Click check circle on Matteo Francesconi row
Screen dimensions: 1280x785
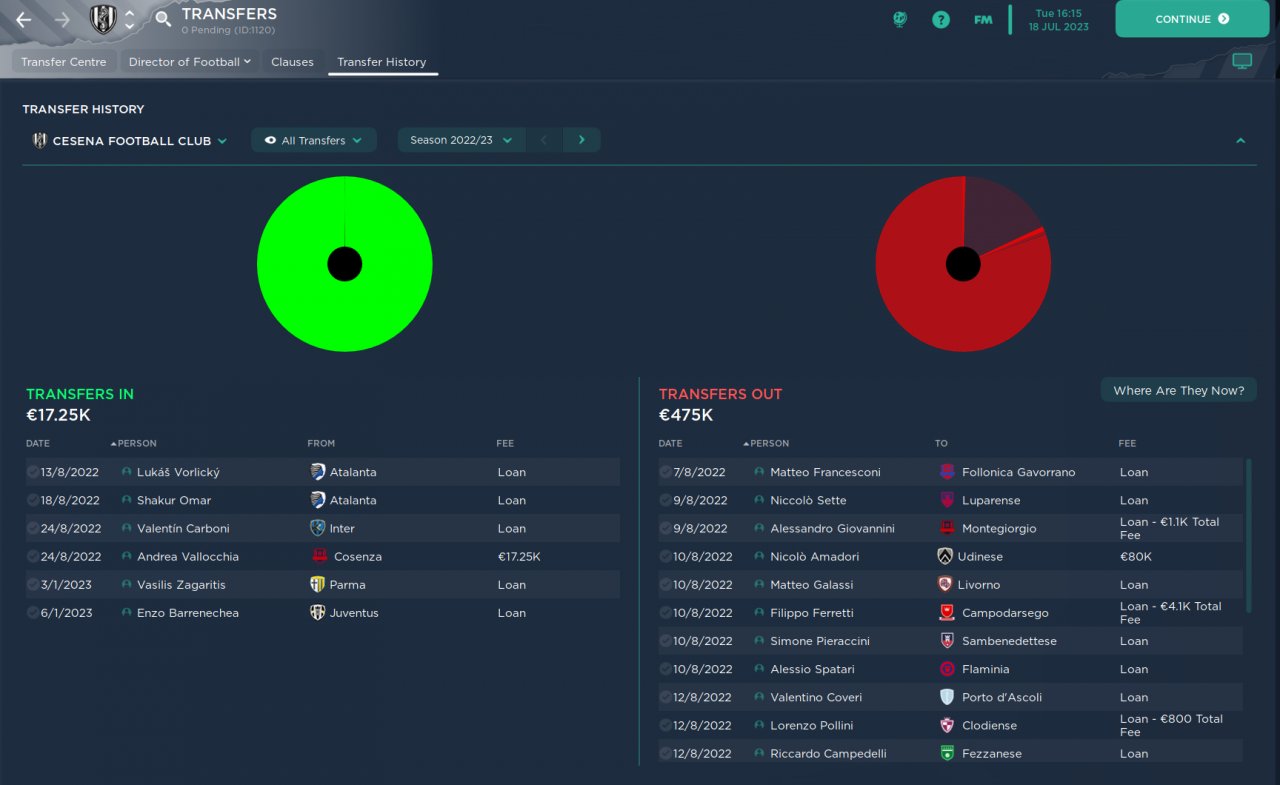pyautogui.click(x=666, y=472)
